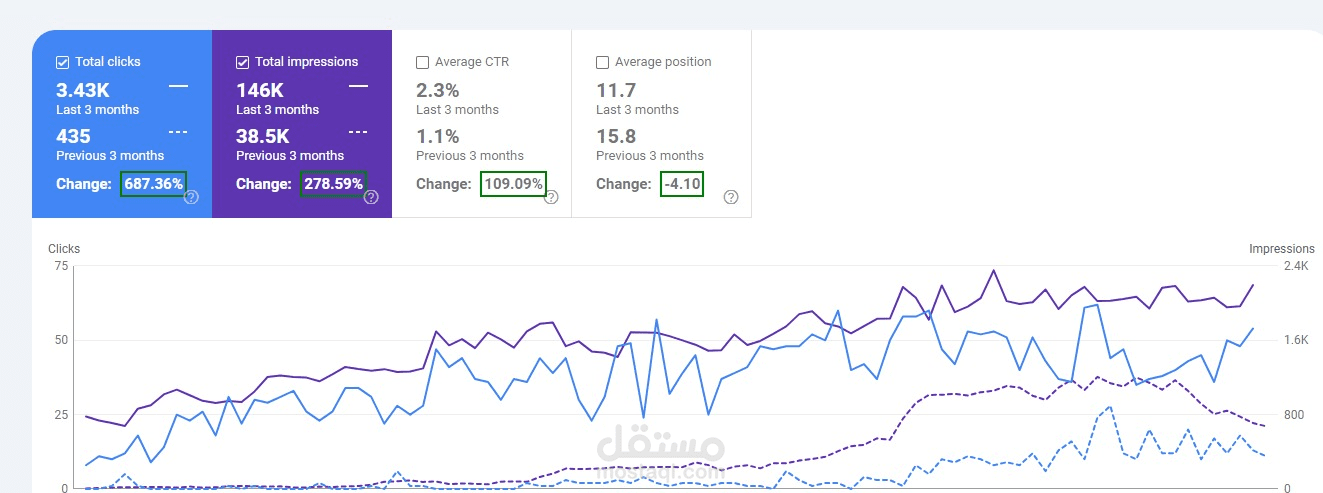
Task: Open help icon on Average position card
Action: point(731,197)
